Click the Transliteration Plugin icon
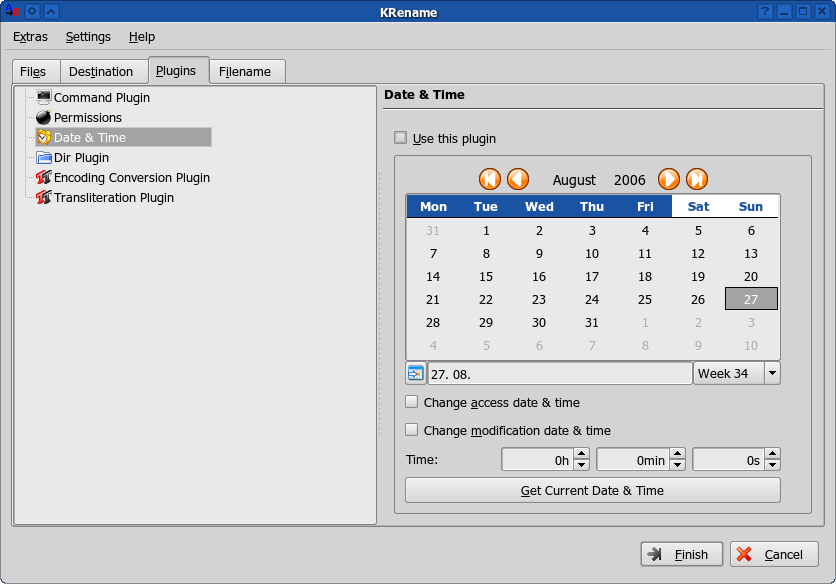836x584 pixels. (x=44, y=197)
